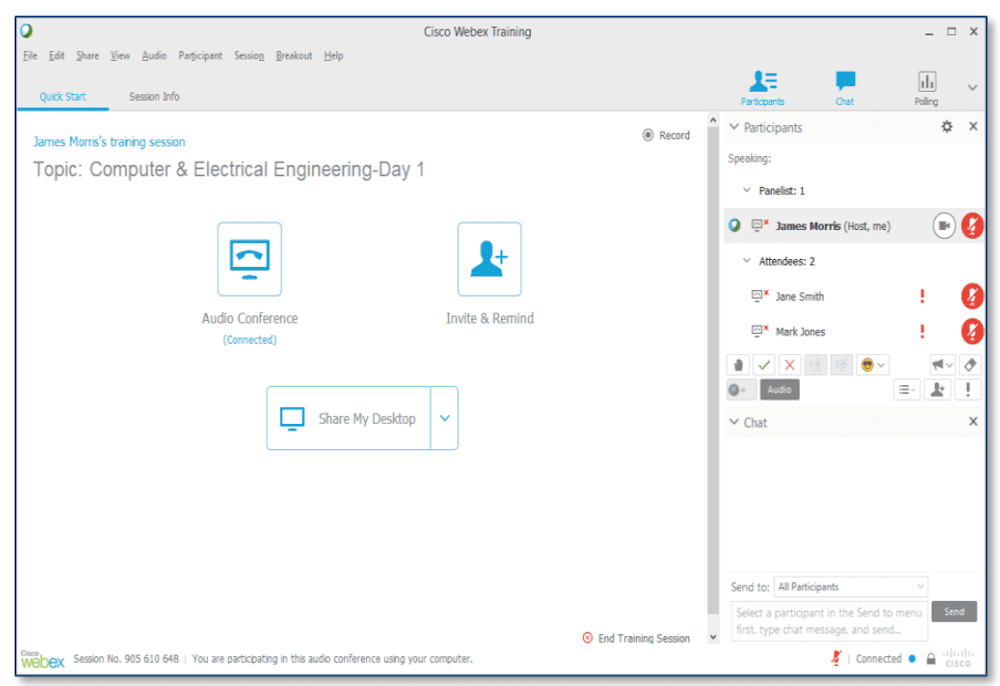1000x686 pixels.
Task: Switch to the Session Info tab
Action: [x=154, y=96]
